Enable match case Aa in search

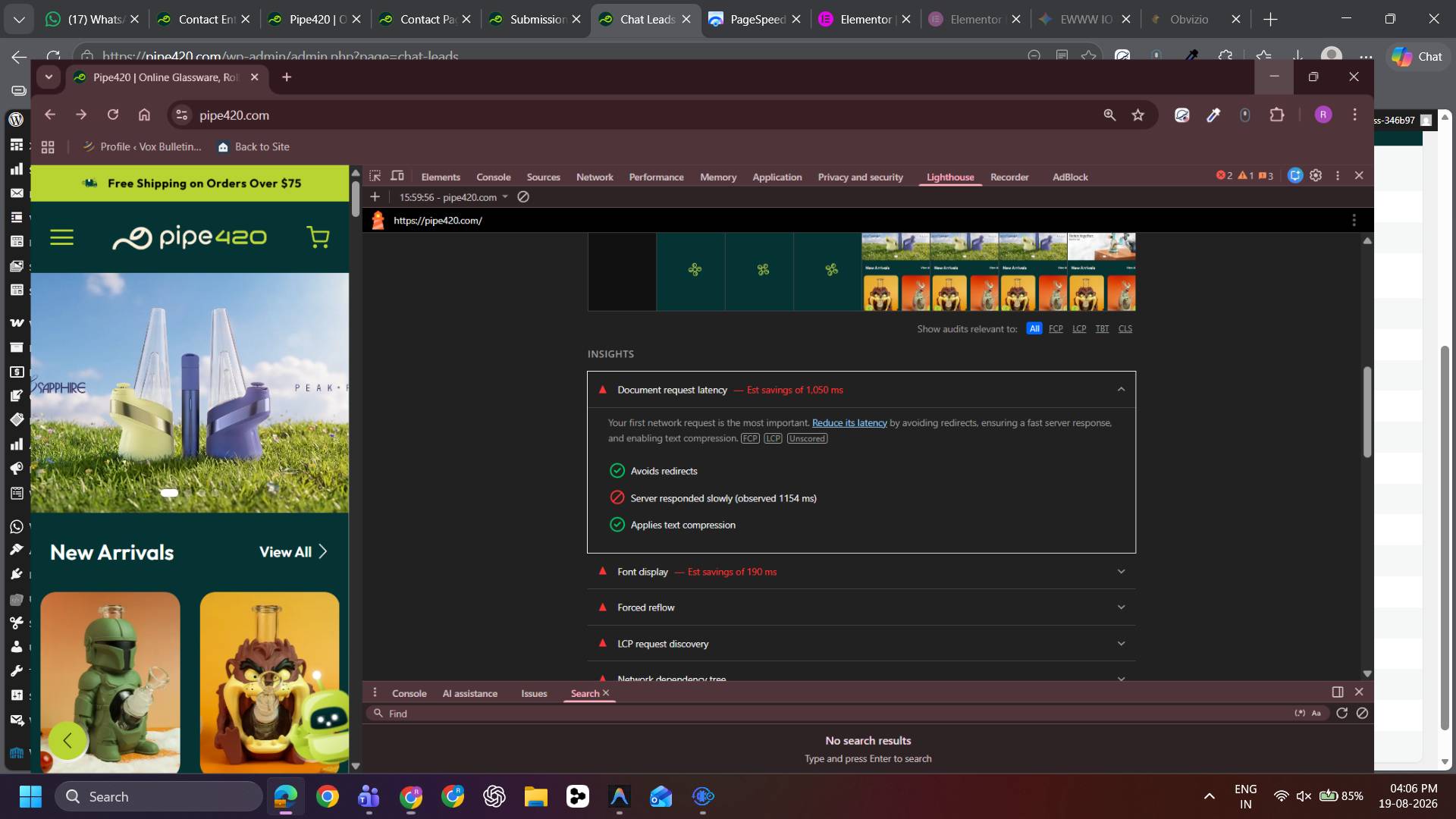pos(1316,714)
